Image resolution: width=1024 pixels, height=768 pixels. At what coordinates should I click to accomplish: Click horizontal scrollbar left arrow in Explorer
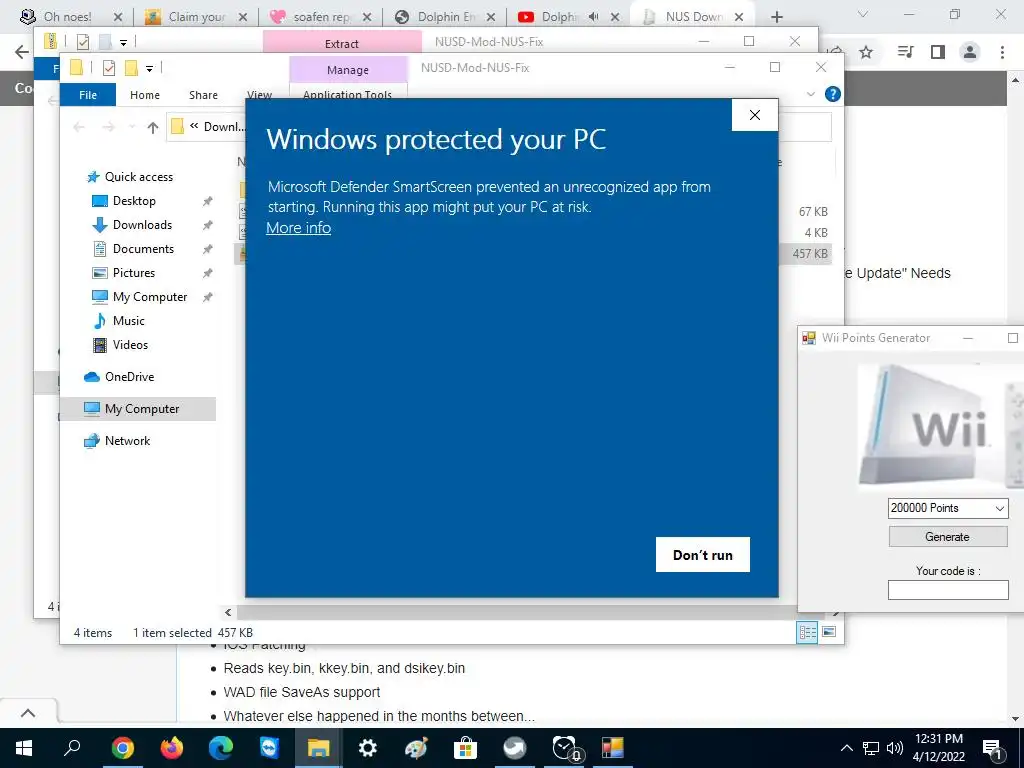[228, 613]
